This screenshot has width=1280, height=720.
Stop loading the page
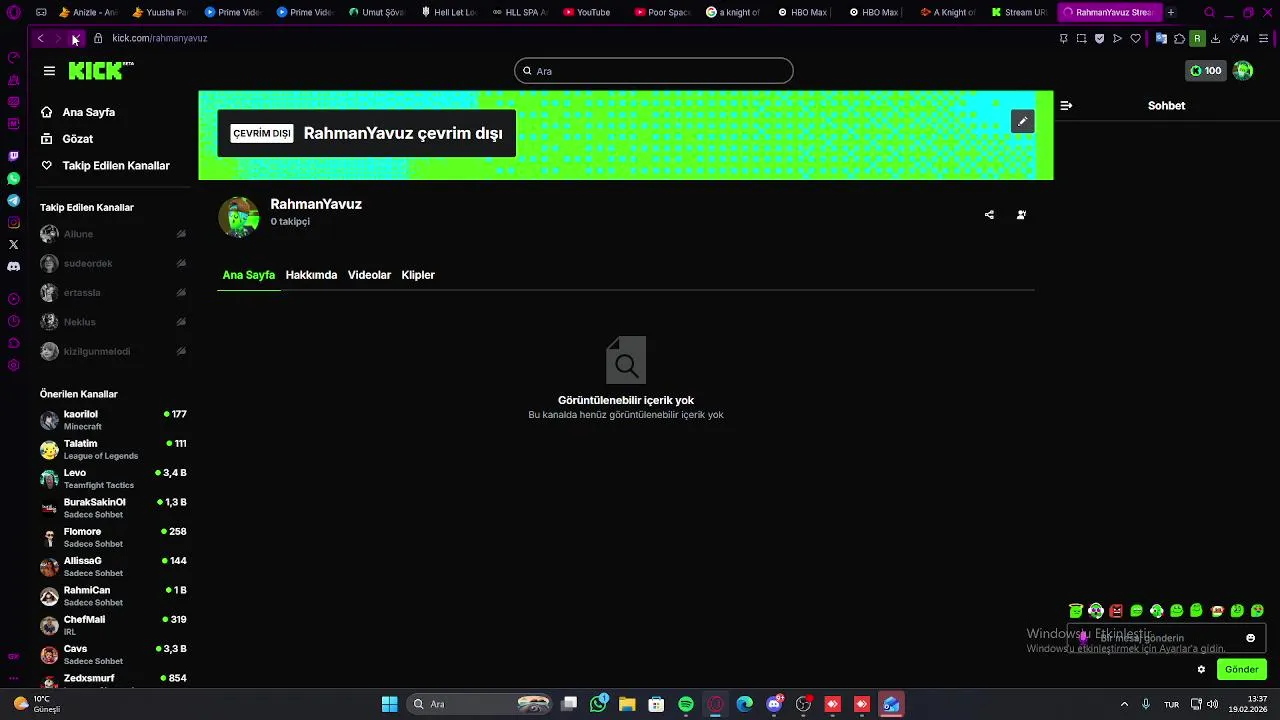[x=75, y=38]
